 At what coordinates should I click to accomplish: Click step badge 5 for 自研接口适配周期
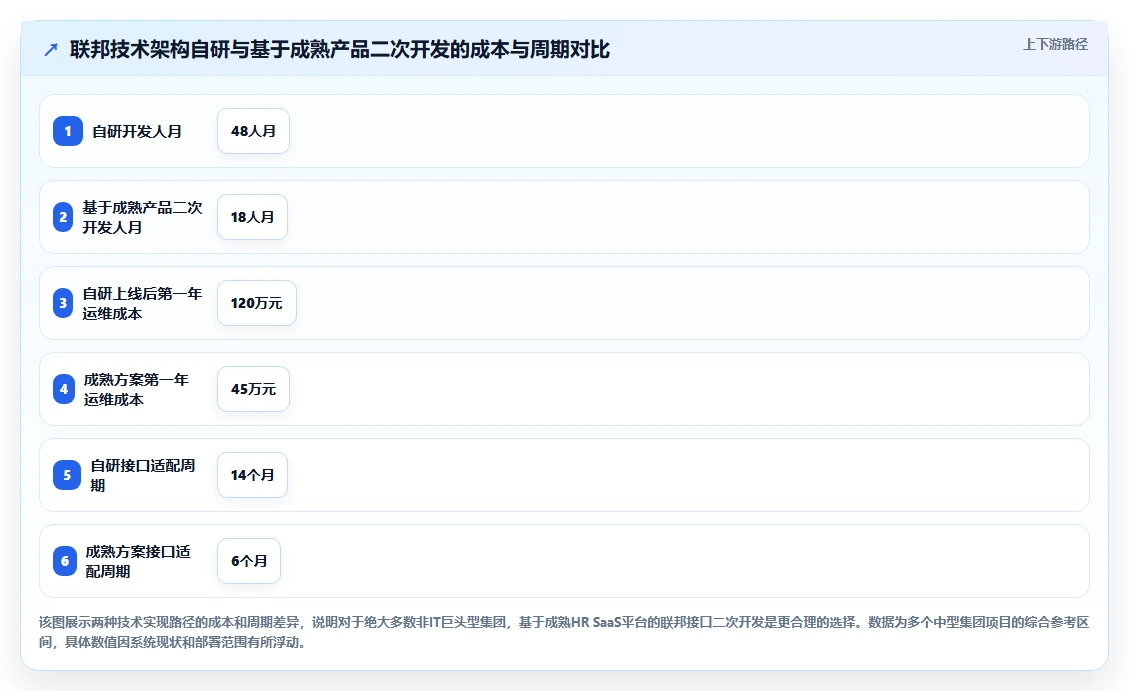tap(67, 475)
